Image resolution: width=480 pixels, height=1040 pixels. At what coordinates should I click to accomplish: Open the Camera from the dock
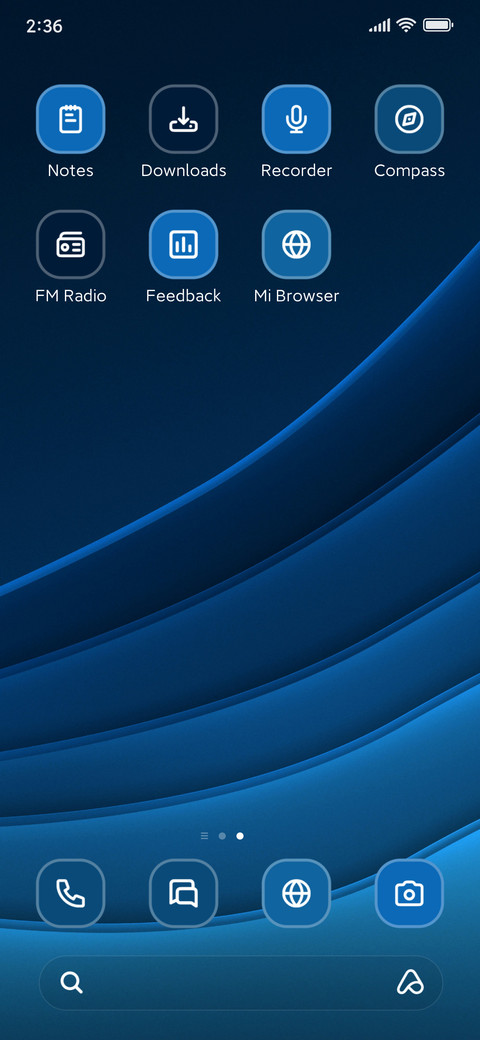click(409, 893)
